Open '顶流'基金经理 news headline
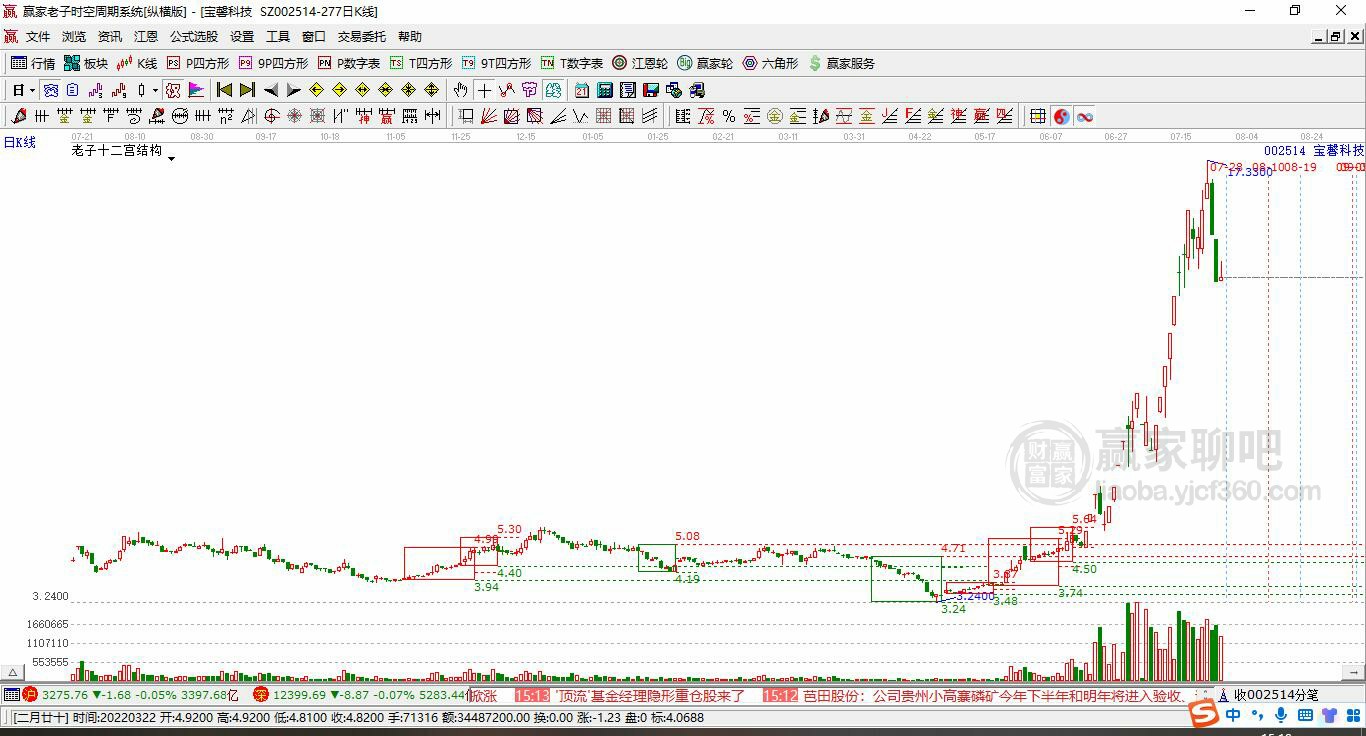The height and width of the screenshot is (736, 1366). 651,695
